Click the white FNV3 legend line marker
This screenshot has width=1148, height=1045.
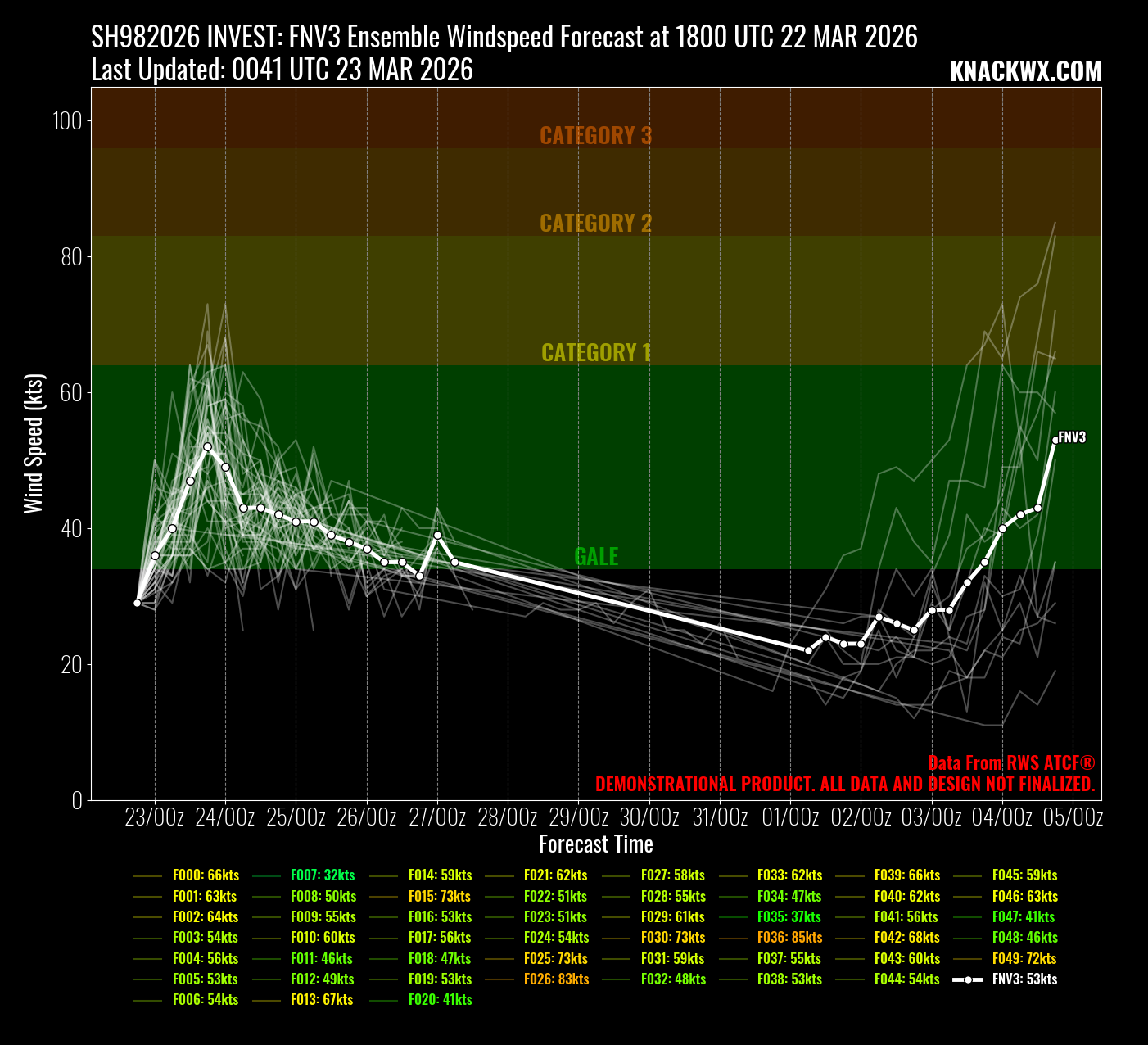point(969,979)
